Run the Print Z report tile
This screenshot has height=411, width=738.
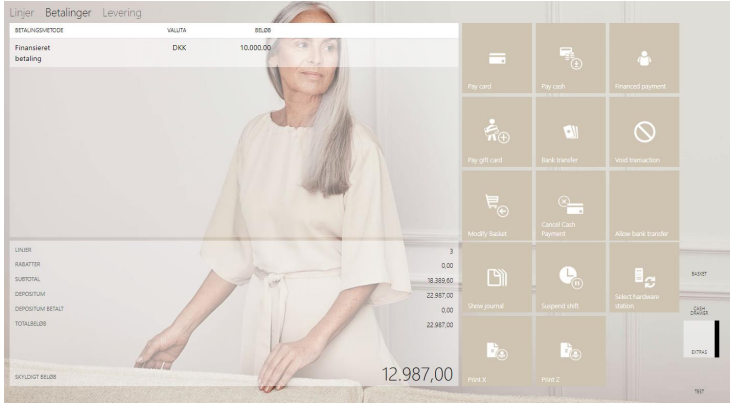pyautogui.click(x=570, y=351)
